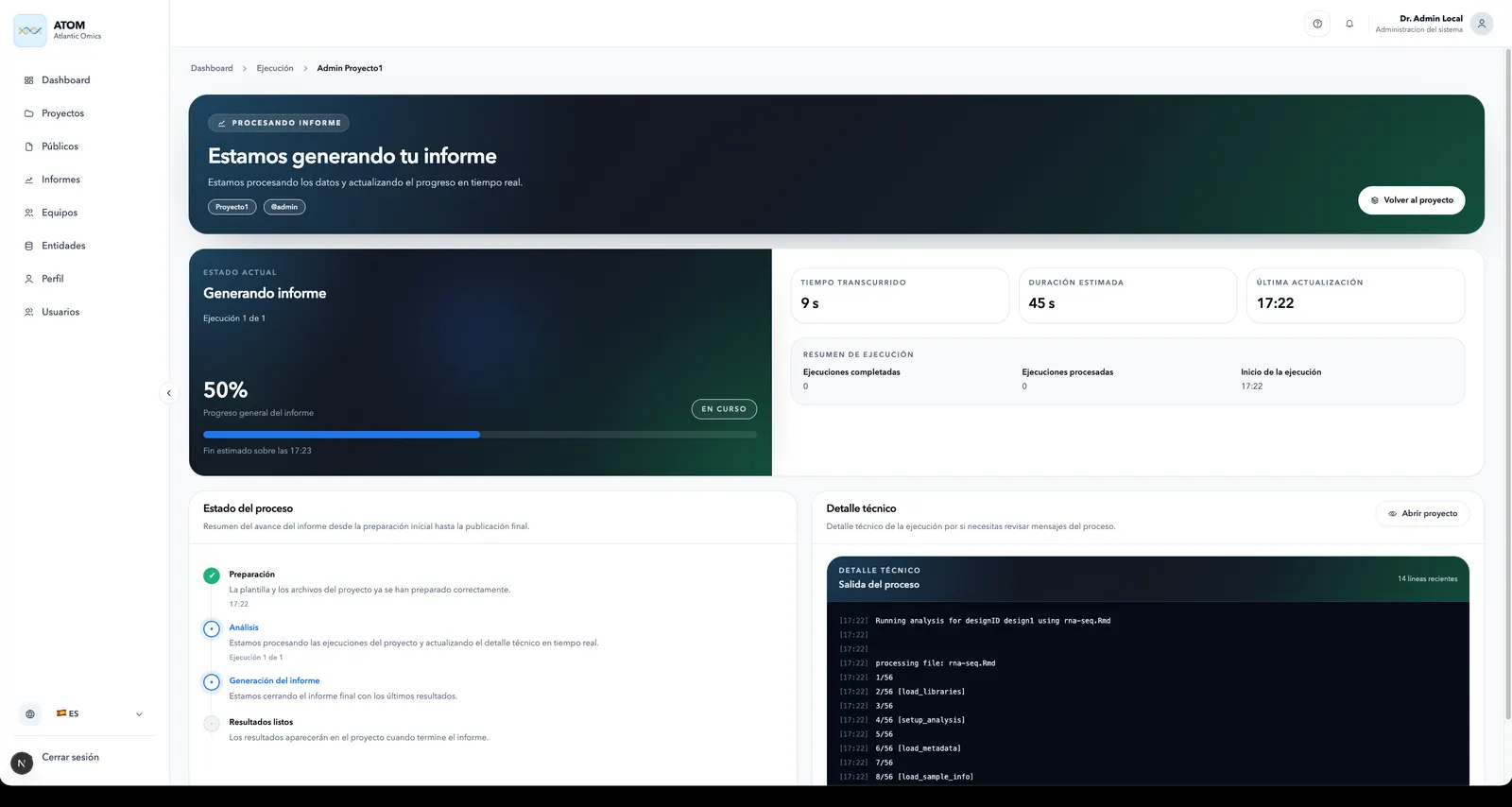Click the Usuarios group icon
Screen dimensions: 1512x807
(x=29, y=312)
